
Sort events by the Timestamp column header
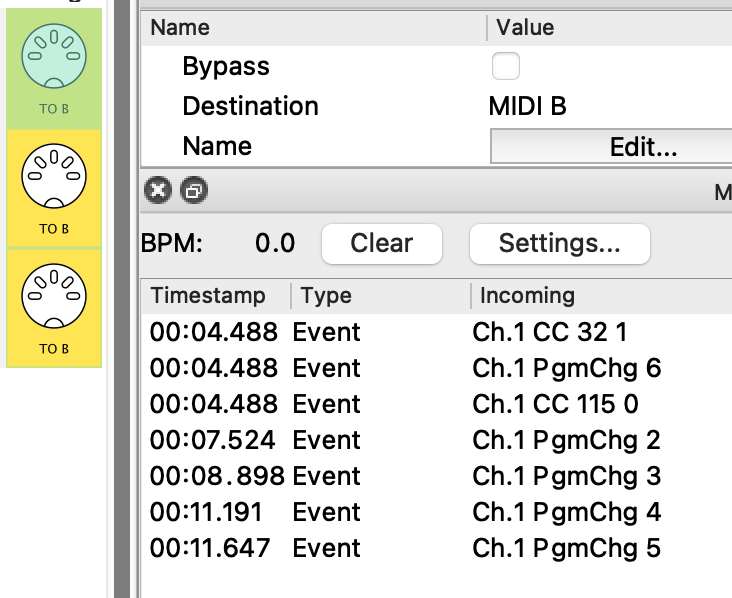click(208, 296)
